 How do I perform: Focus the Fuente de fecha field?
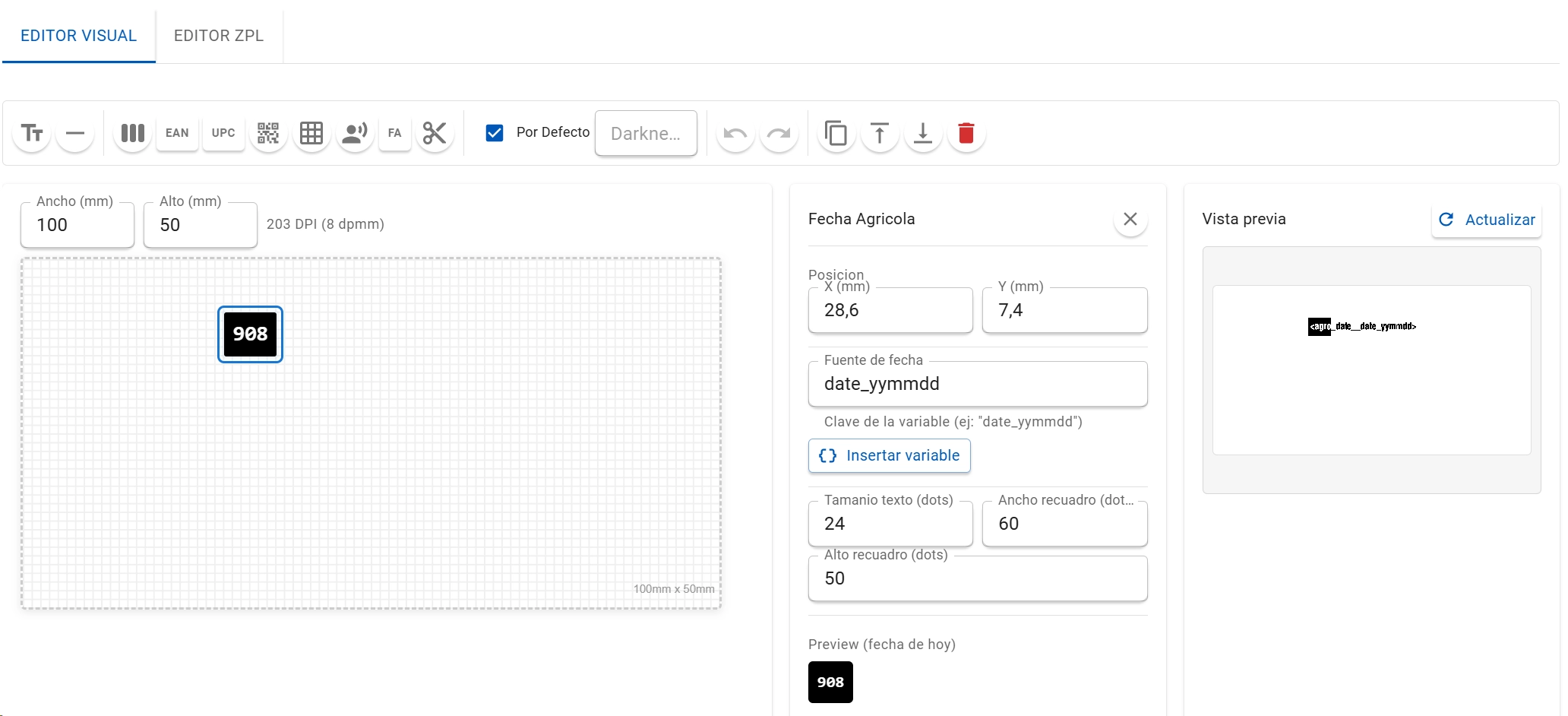click(978, 384)
